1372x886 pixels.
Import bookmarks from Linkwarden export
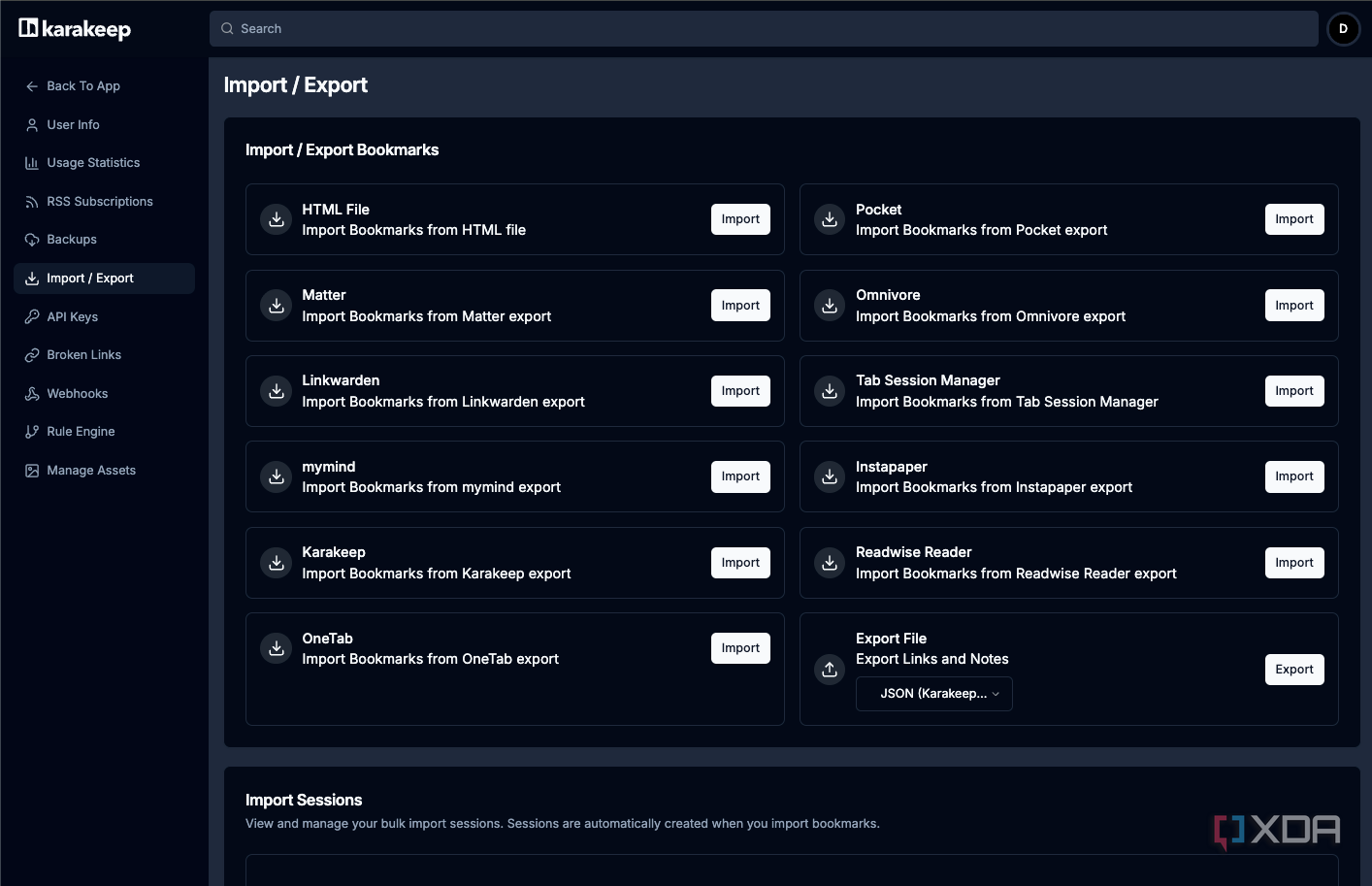[x=740, y=391]
